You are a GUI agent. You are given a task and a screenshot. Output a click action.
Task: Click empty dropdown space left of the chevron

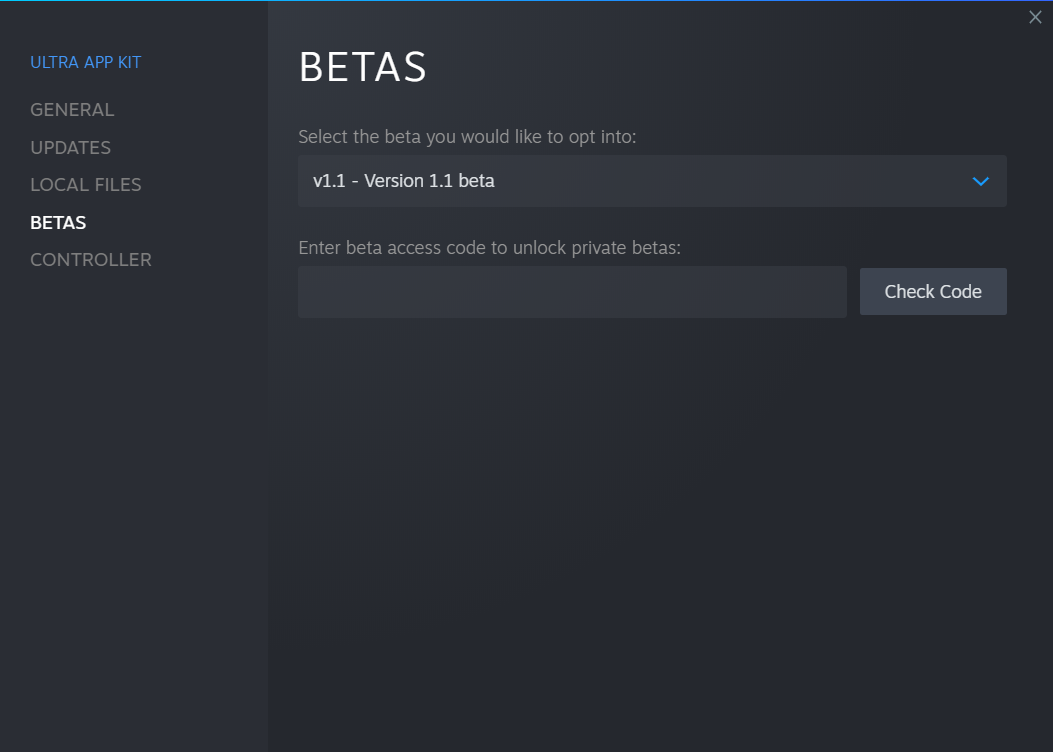[x=732, y=181]
